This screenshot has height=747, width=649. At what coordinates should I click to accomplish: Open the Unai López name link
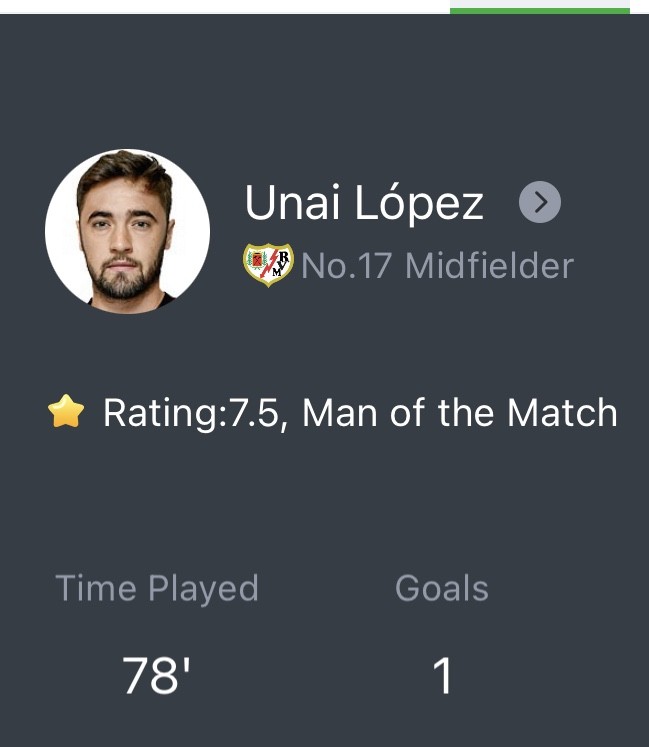364,203
